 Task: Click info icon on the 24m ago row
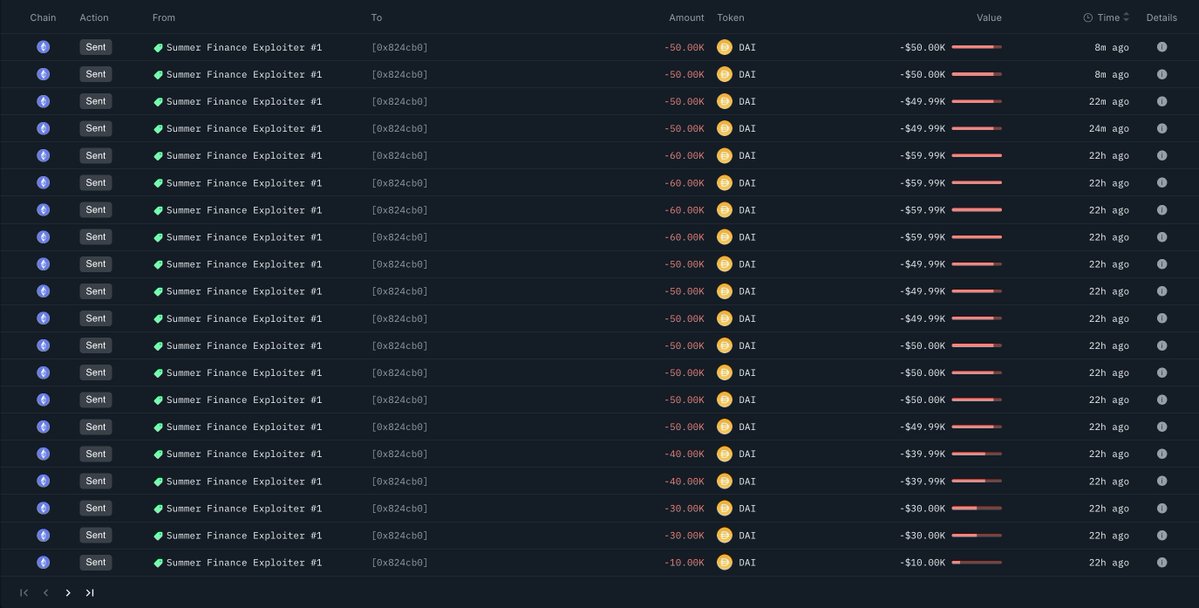(x=1162, y=128)
